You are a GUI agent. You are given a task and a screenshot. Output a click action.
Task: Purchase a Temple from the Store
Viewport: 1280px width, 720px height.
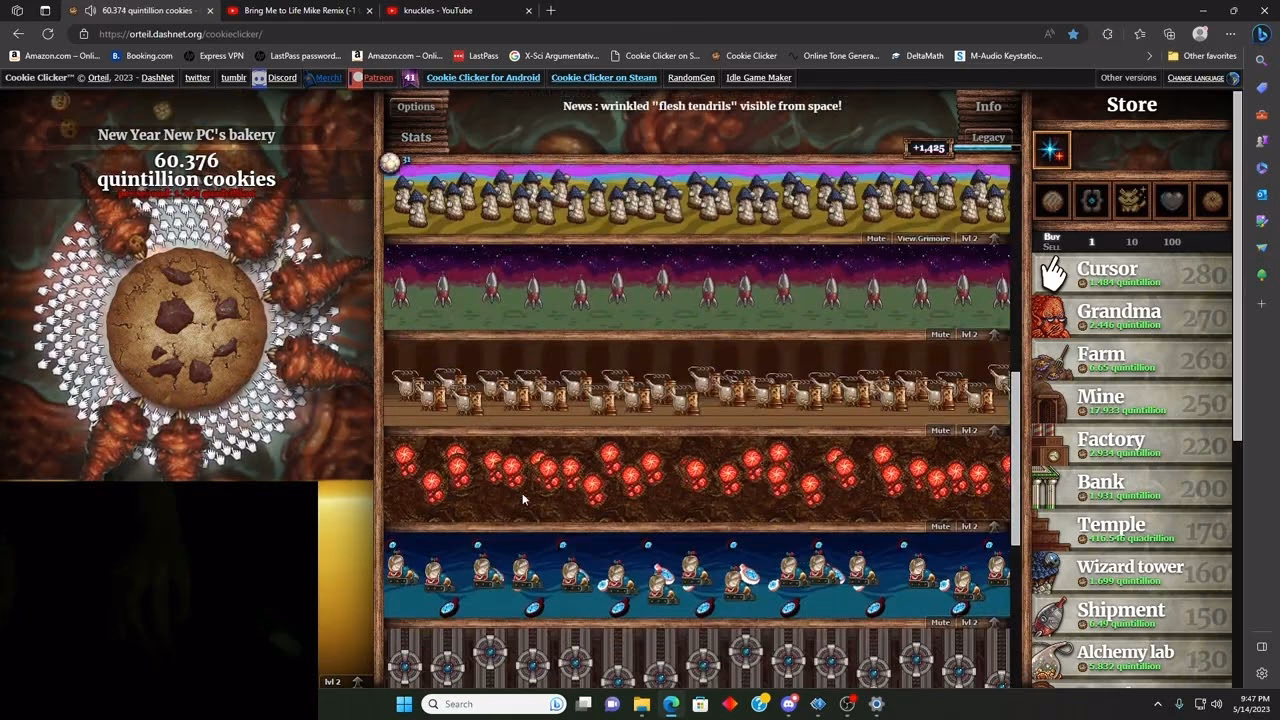click(x=1132, y=530)
